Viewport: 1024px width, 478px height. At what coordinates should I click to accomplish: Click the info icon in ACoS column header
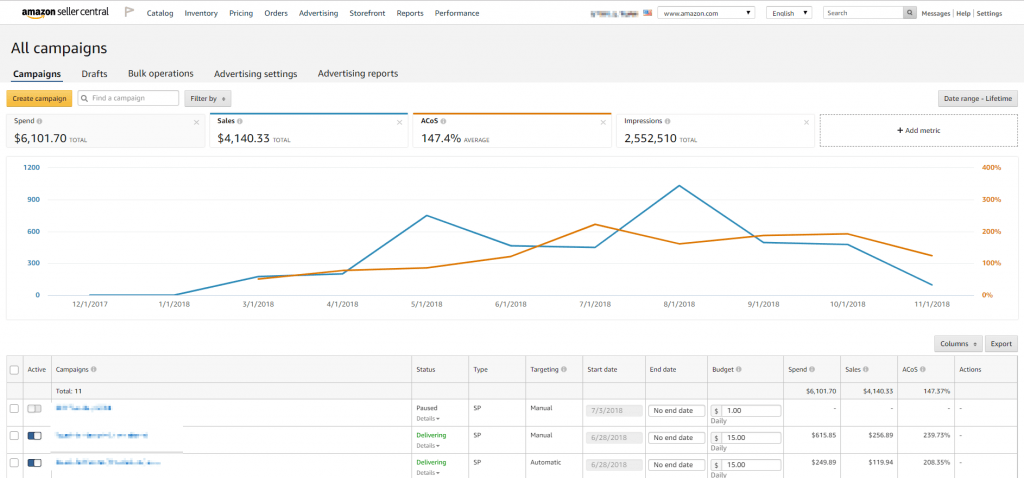point(921,370)
